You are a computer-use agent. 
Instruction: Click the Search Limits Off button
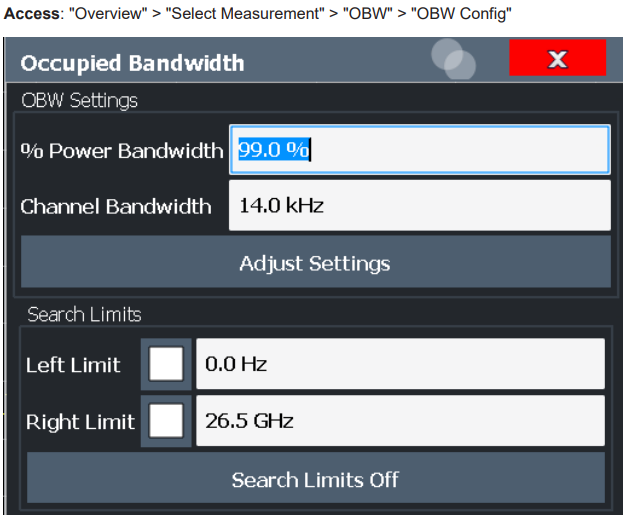tap(316, 478)
